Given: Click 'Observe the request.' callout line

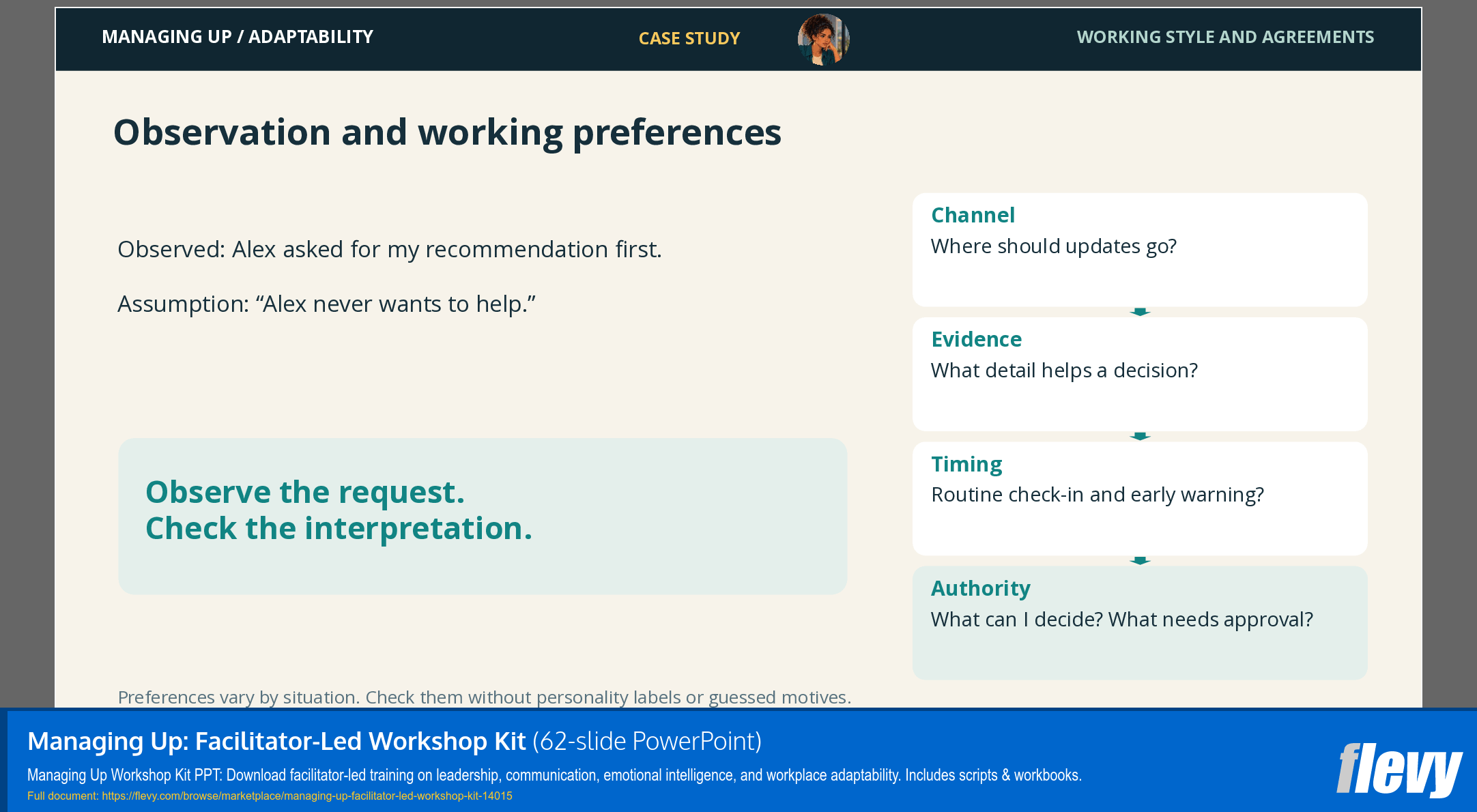Looking at the screenshot, I should (x=305, y=493).
